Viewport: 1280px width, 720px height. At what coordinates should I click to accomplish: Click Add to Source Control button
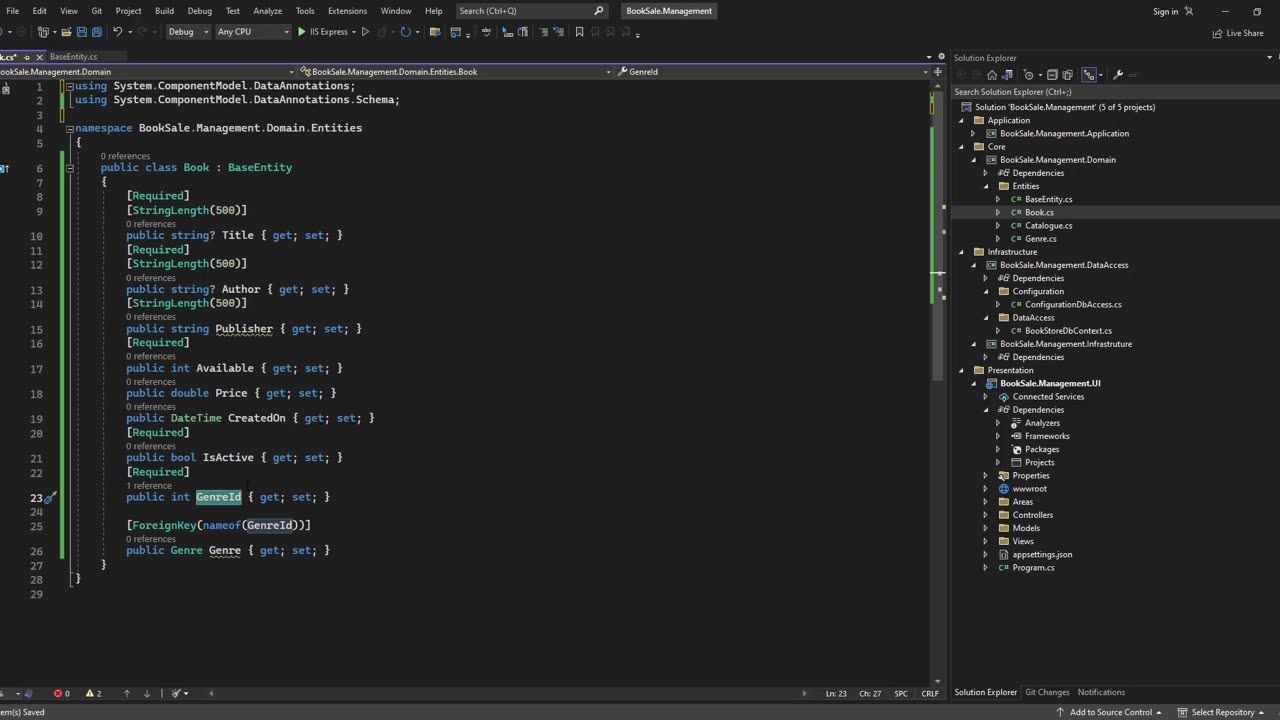point(1108,712)
